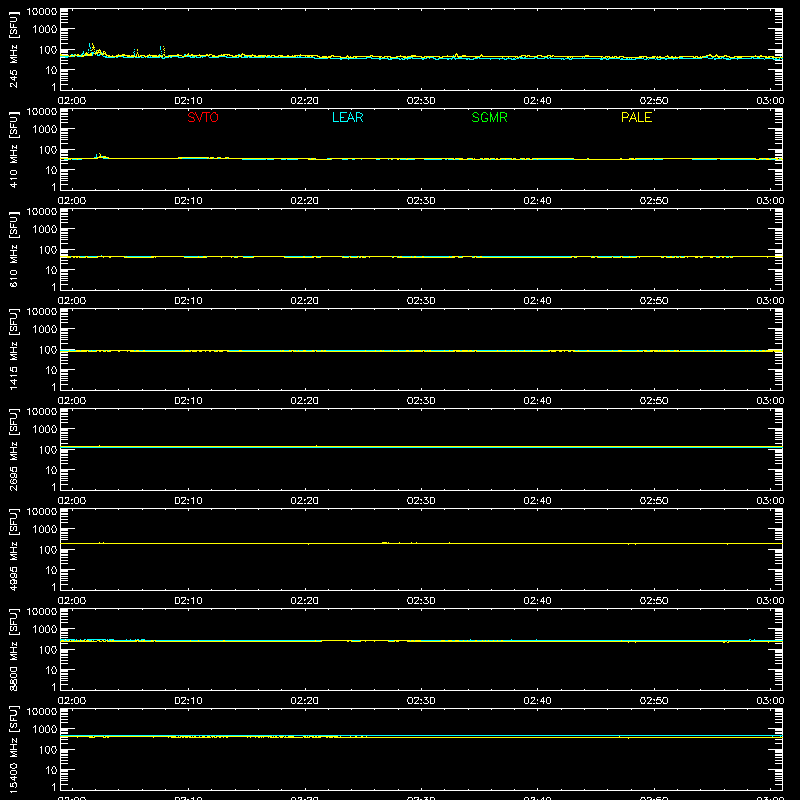Click the 02:40 time label under the 410 MHz plot
Screen dimensions: 800x800
(537, 201)
